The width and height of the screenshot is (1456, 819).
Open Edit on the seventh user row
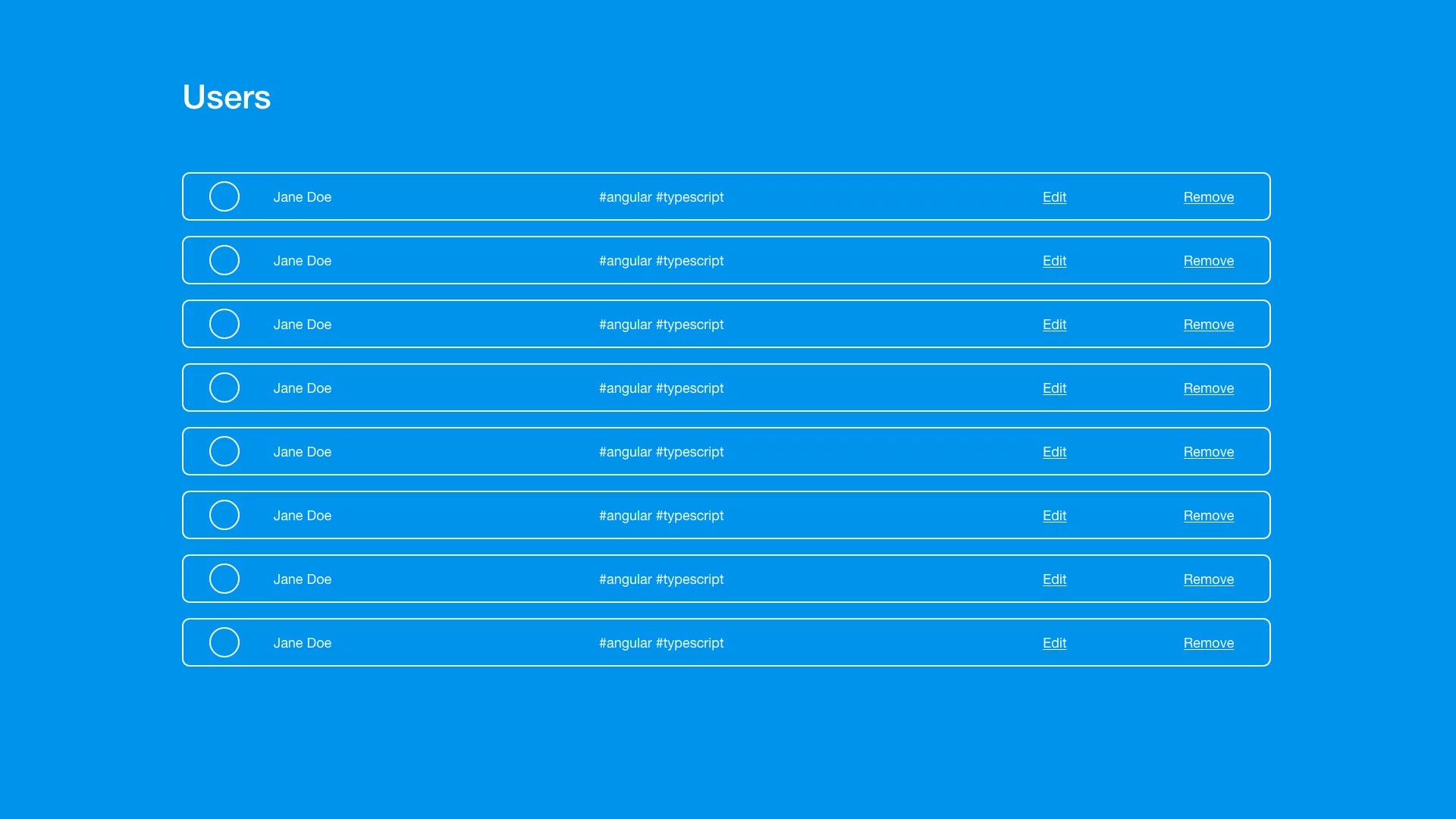1053,579
